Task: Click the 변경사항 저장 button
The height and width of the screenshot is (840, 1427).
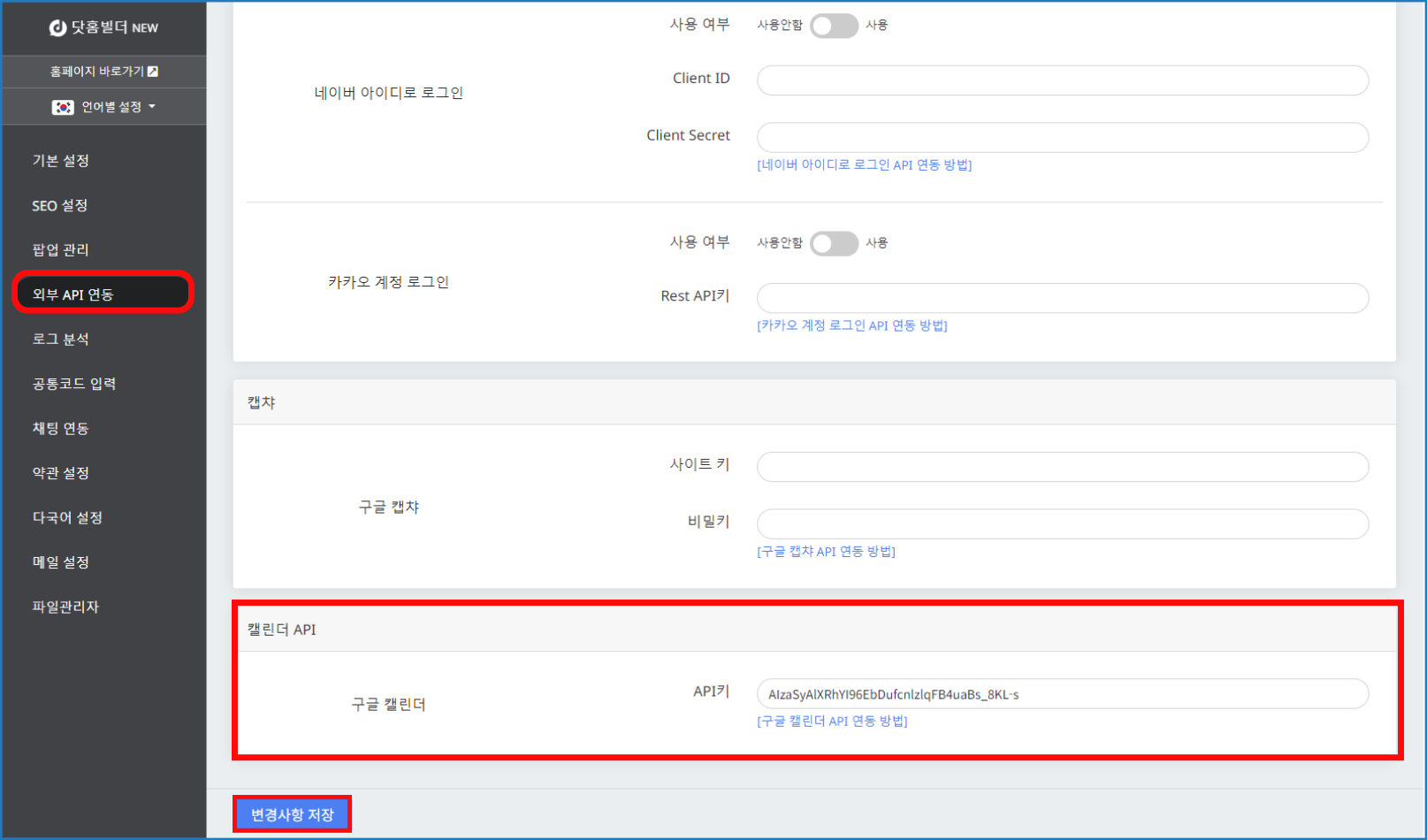Action: (x=292, y=814)
